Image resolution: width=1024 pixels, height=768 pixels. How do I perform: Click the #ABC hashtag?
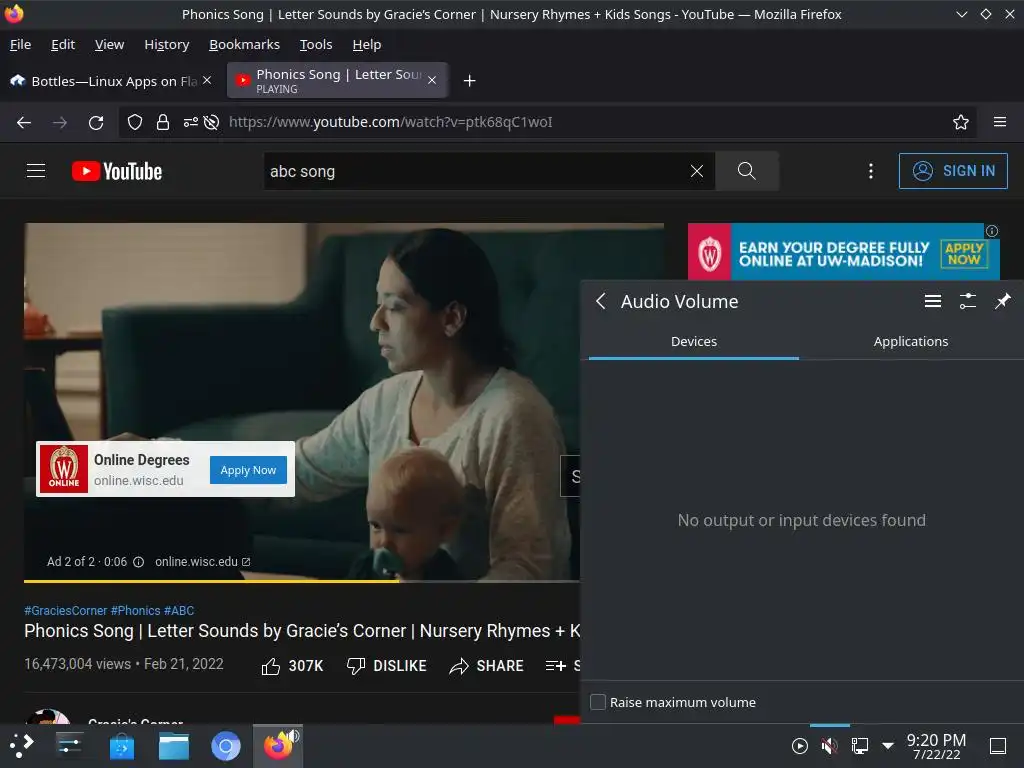coord(179,611)
